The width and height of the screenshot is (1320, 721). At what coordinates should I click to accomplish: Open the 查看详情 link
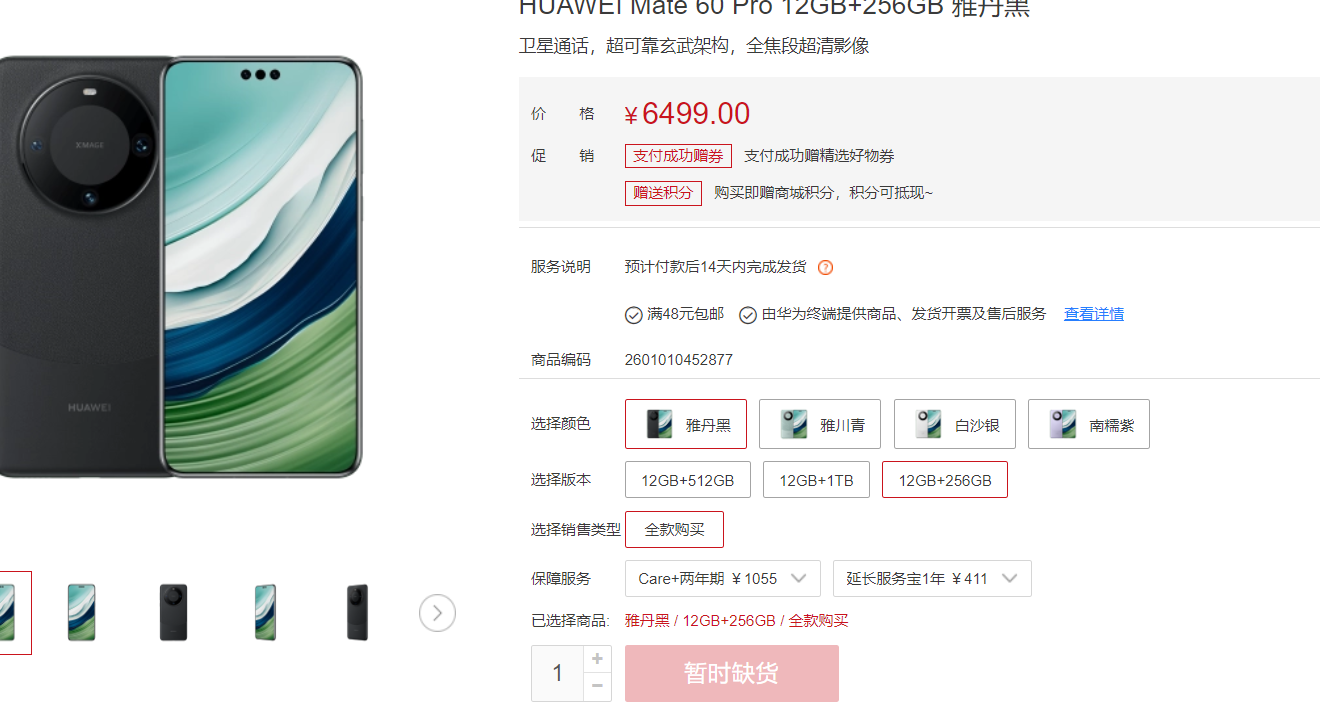pyautogui.click(x=1094, y=314)
